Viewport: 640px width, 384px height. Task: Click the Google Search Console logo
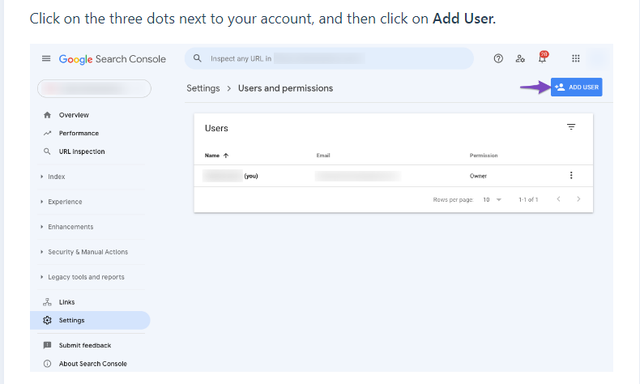click(x=112, y=59)
